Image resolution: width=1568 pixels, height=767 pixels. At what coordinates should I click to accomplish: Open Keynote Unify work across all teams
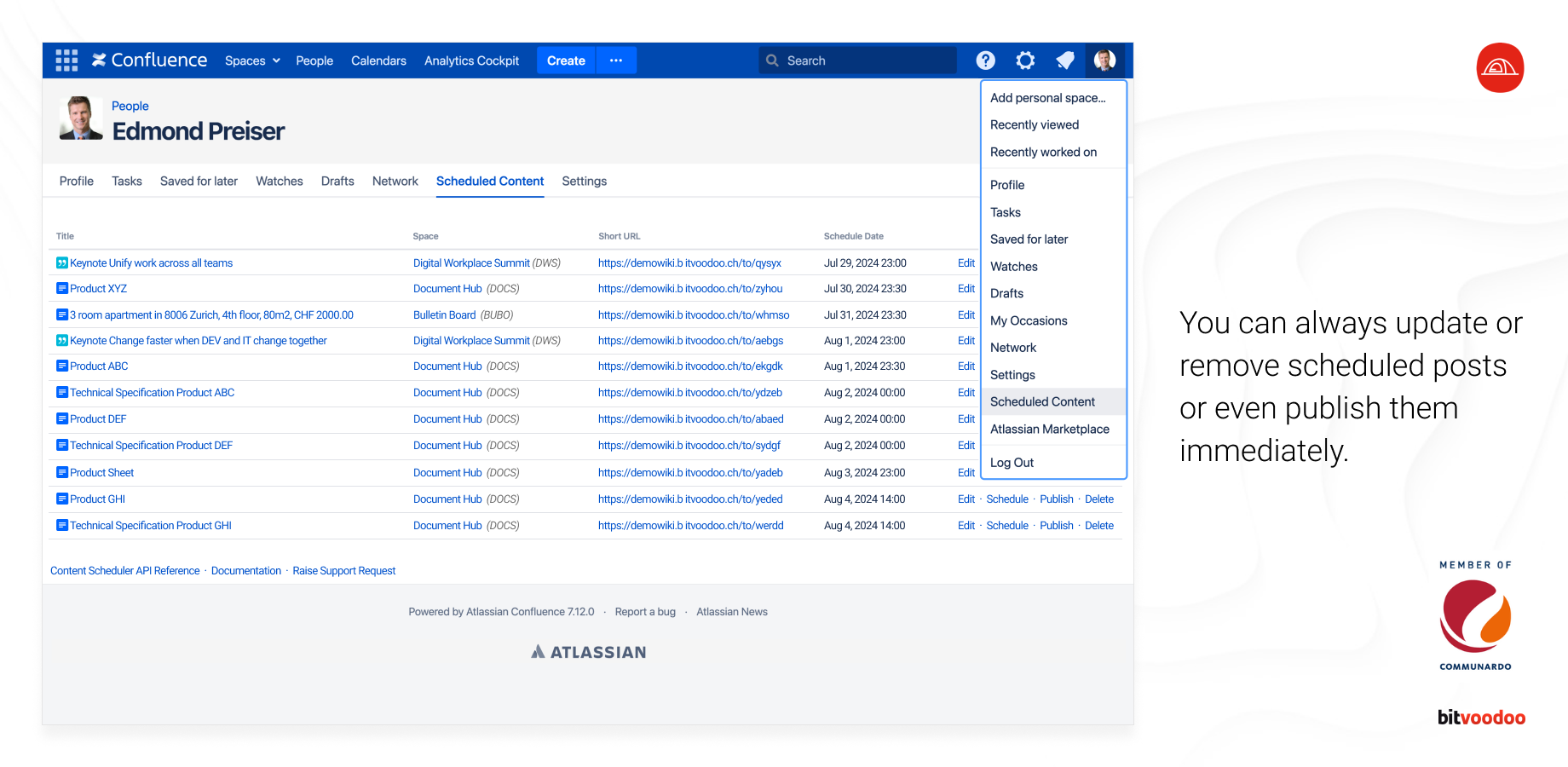[151, 263]
